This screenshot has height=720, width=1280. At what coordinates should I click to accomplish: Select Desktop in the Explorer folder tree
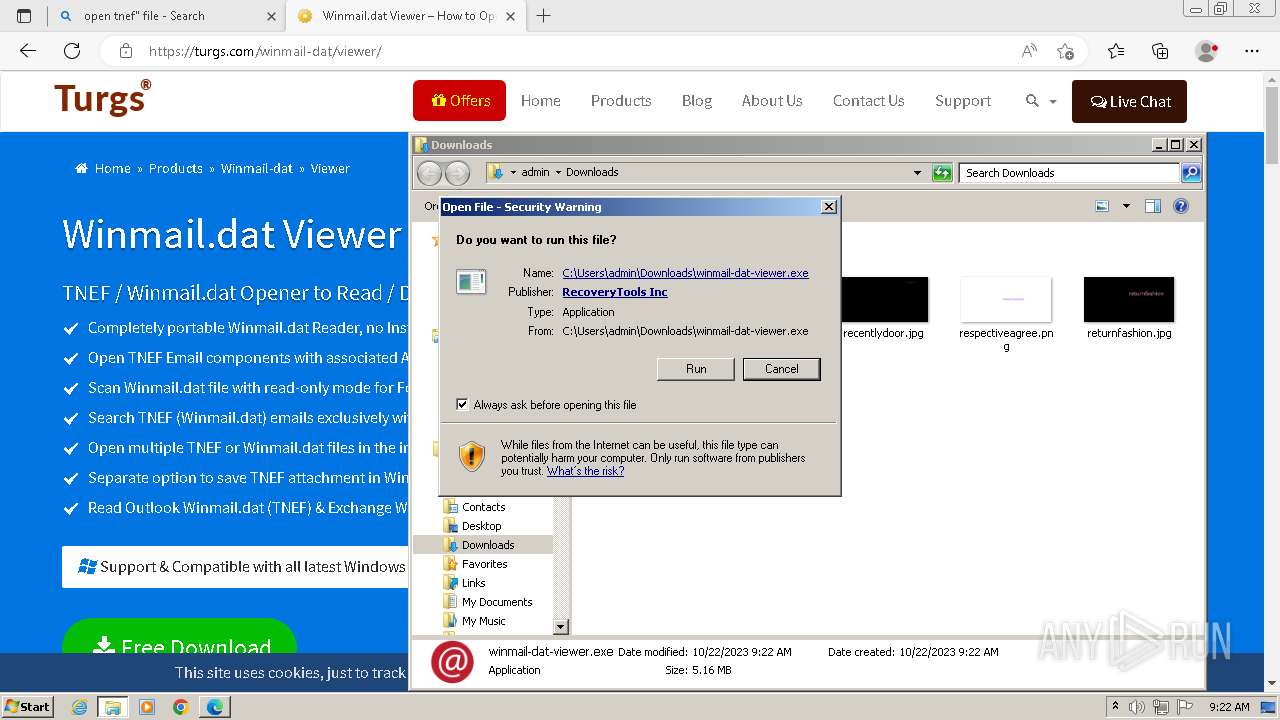tap(481, 526)
